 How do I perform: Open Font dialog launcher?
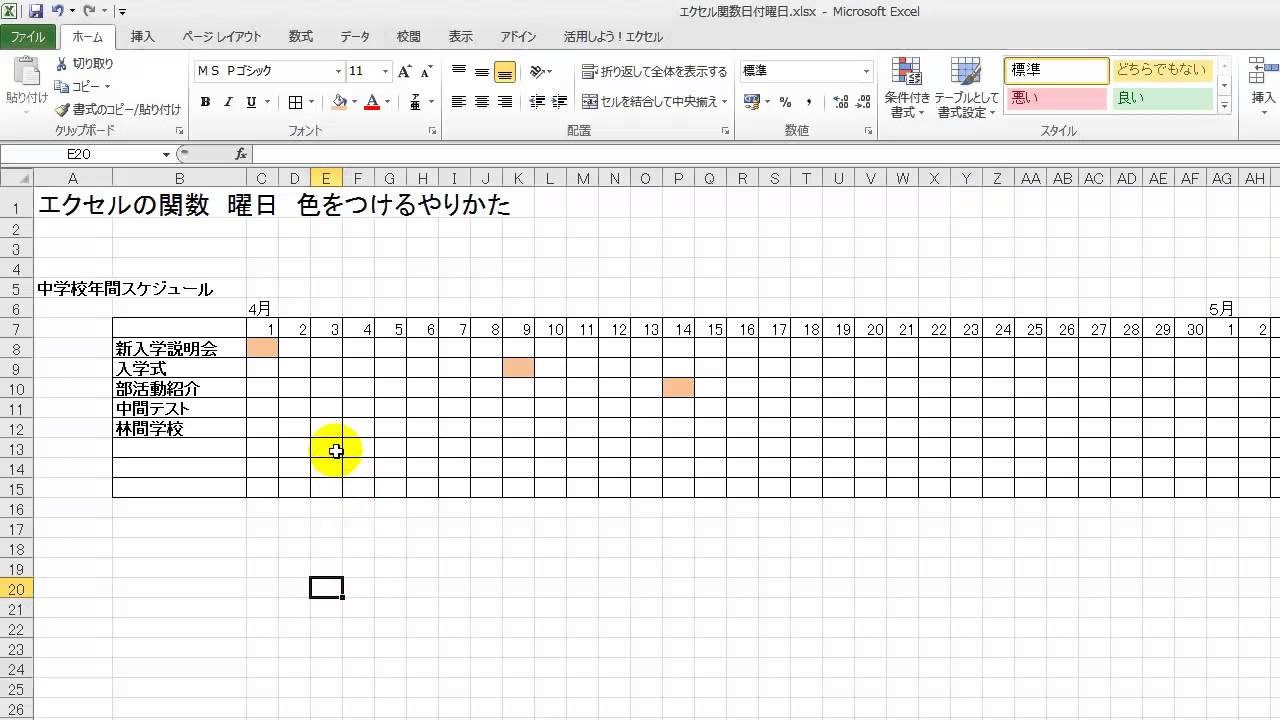coord(433,131)
